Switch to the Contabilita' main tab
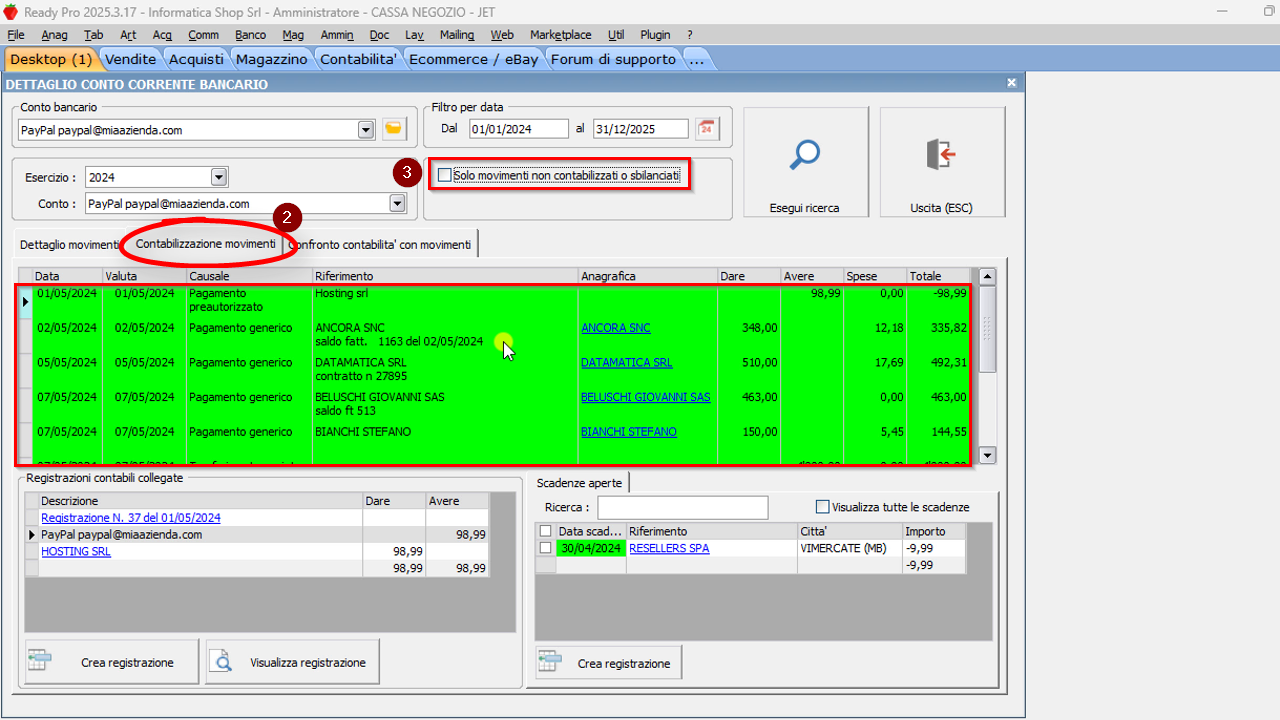This screenshot has width=1280, height=720. tap(359, 59)
